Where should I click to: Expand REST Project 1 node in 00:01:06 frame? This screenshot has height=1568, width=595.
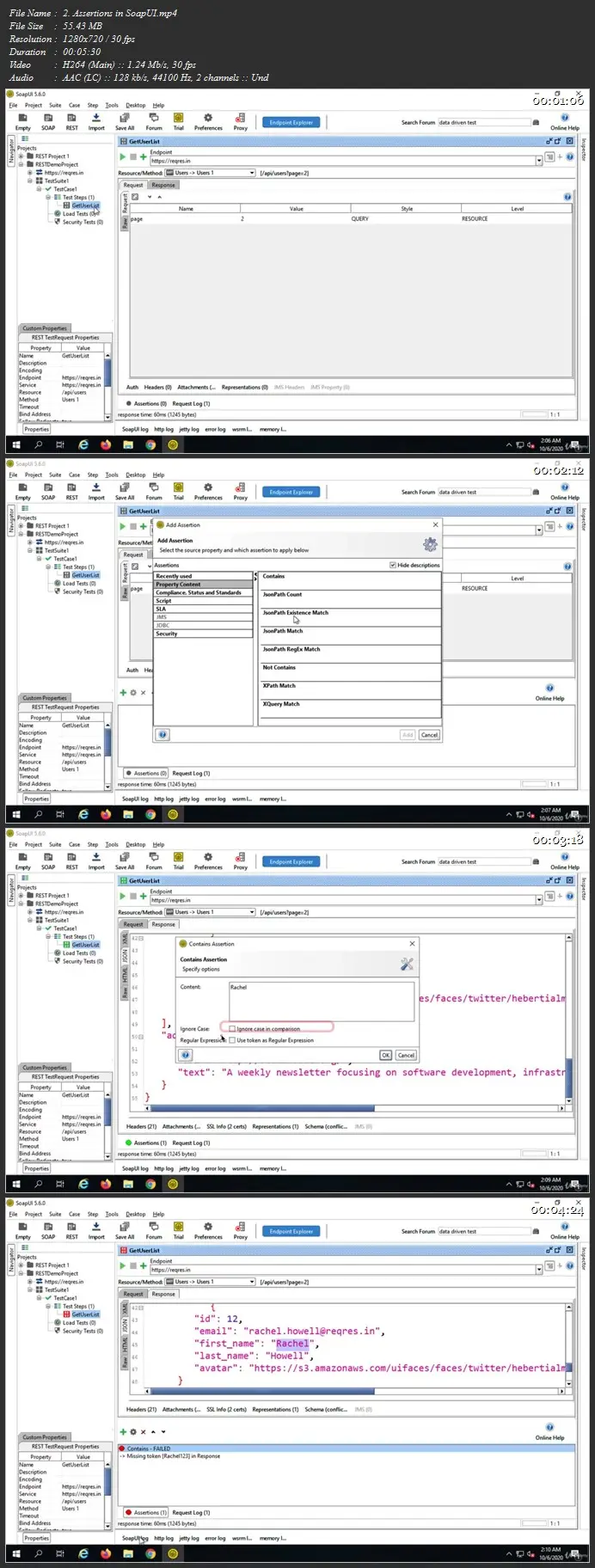(21, 156)
